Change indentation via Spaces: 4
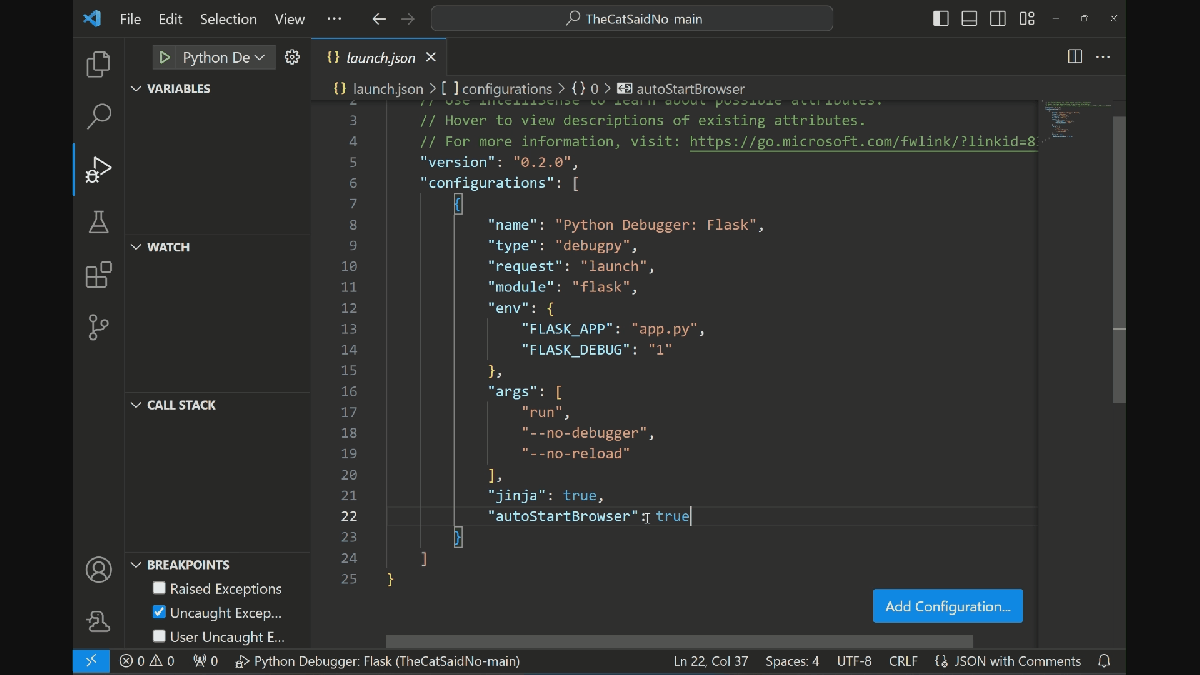This screenshot has height=675, width=1200. [792, 661]
